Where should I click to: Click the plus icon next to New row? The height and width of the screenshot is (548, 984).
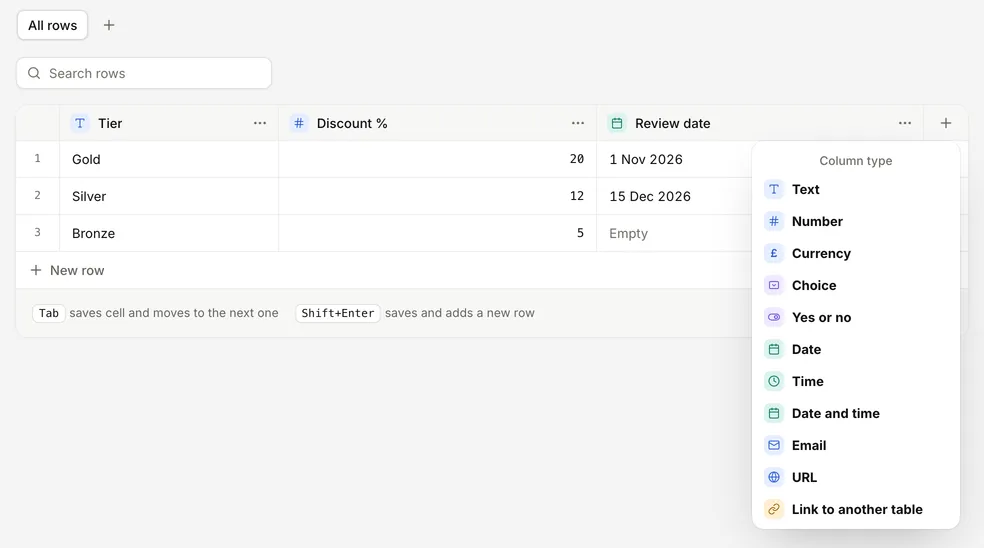point(36,270)
